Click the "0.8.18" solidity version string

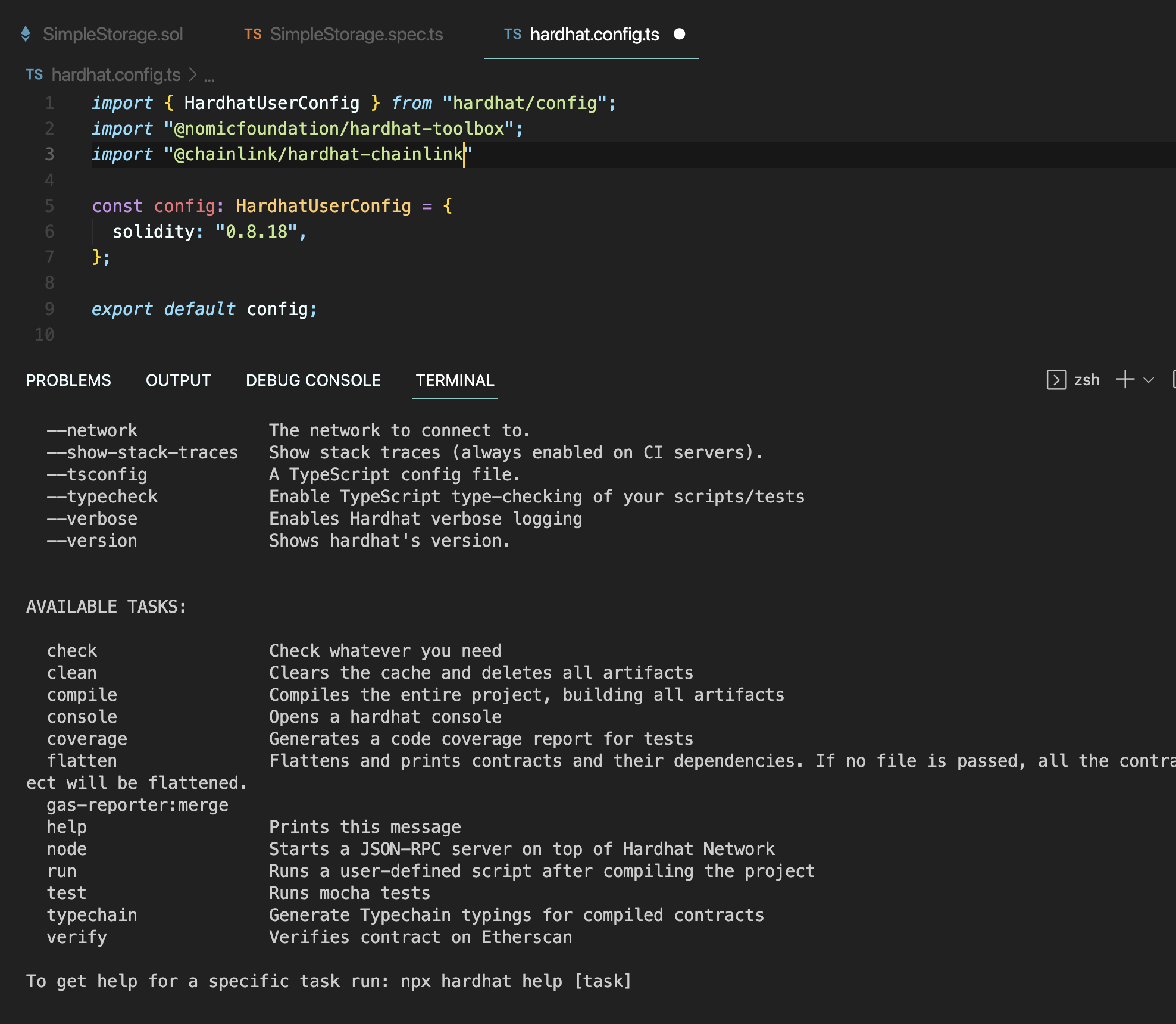tap(256, 232)
